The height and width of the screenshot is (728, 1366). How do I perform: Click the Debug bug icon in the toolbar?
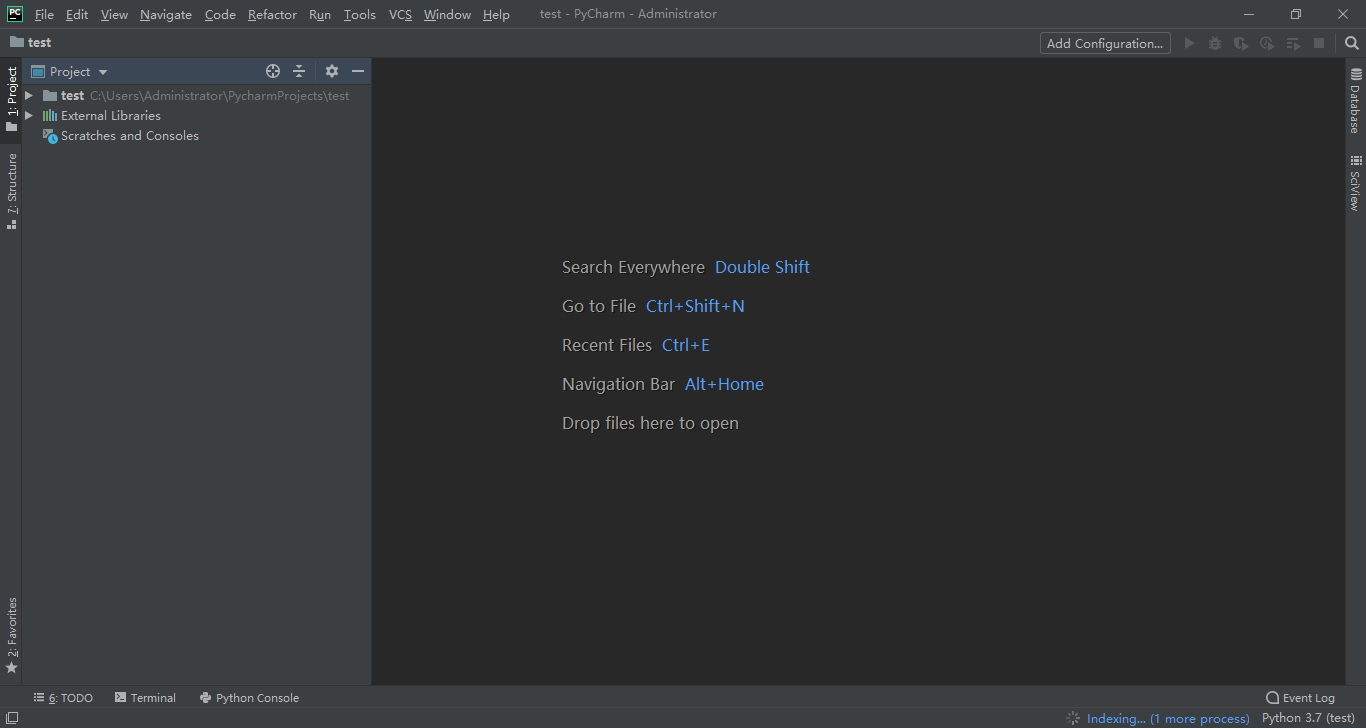(1215, 43)
